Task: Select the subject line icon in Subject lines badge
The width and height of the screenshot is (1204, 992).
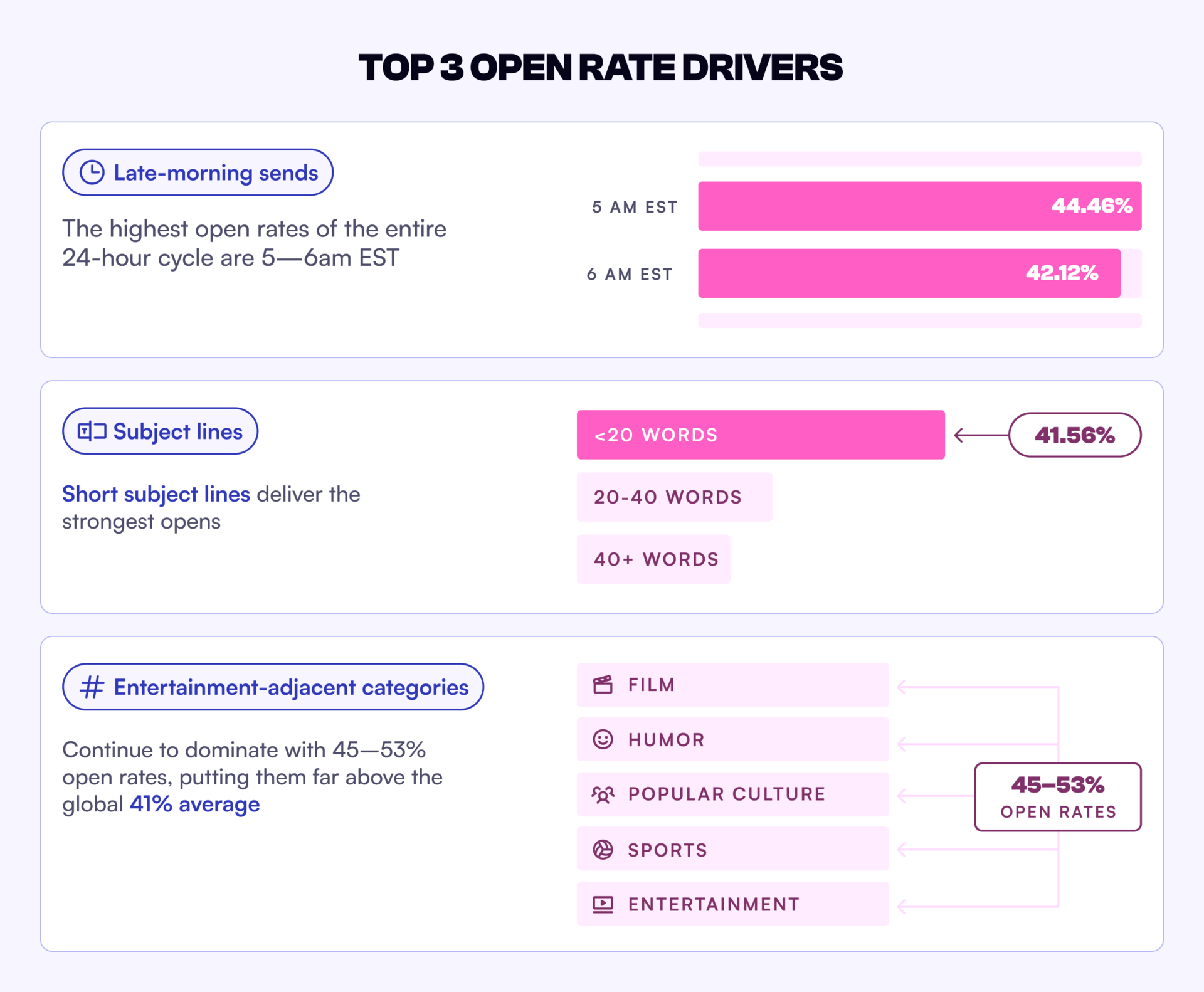Action: tap(91, 431)
